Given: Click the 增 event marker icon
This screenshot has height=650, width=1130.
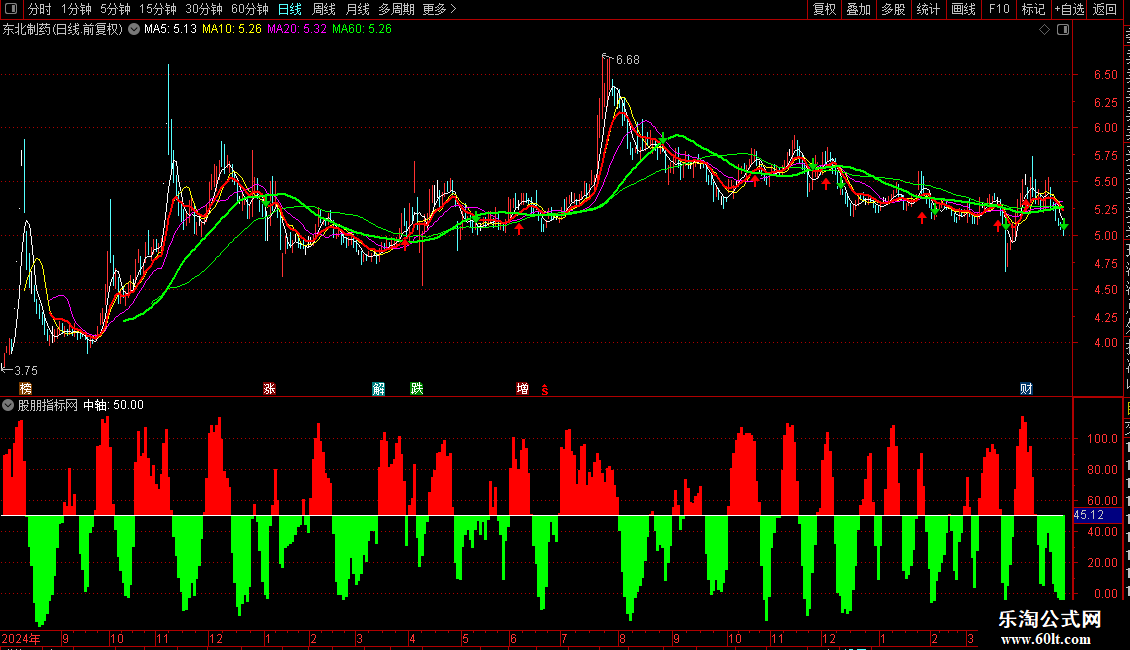Looking at the screenshot, I should pyautogui.click(x=522, y=389).
